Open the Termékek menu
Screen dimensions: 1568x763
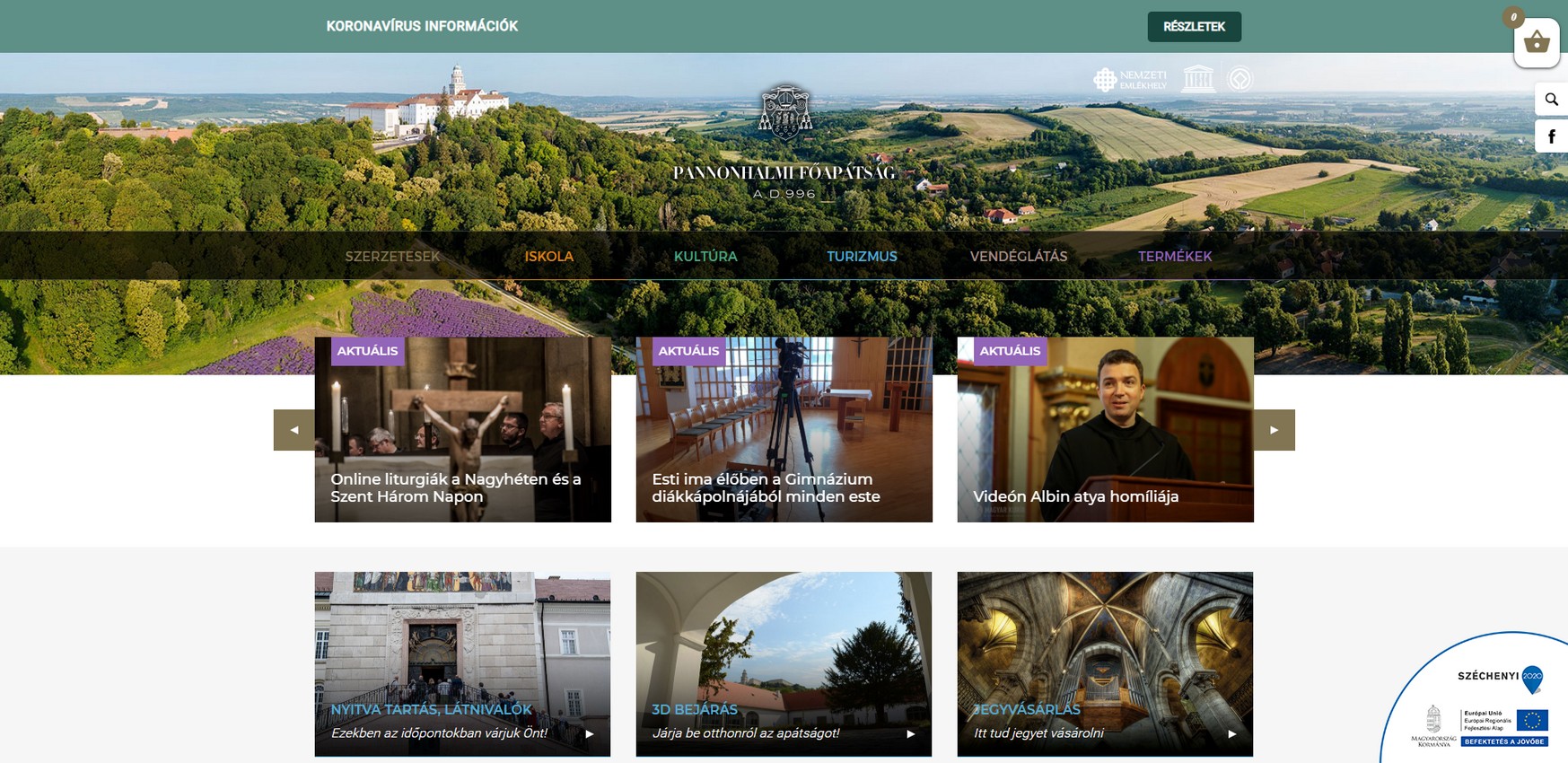[x=1175, y=257]
